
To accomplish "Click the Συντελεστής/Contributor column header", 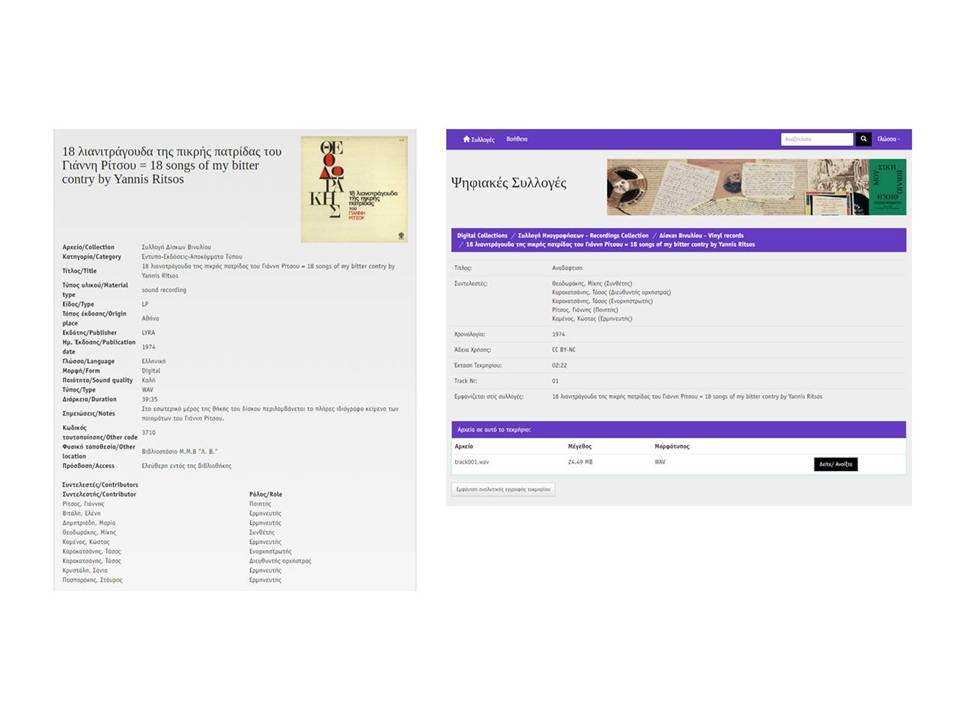I will 99,494.
